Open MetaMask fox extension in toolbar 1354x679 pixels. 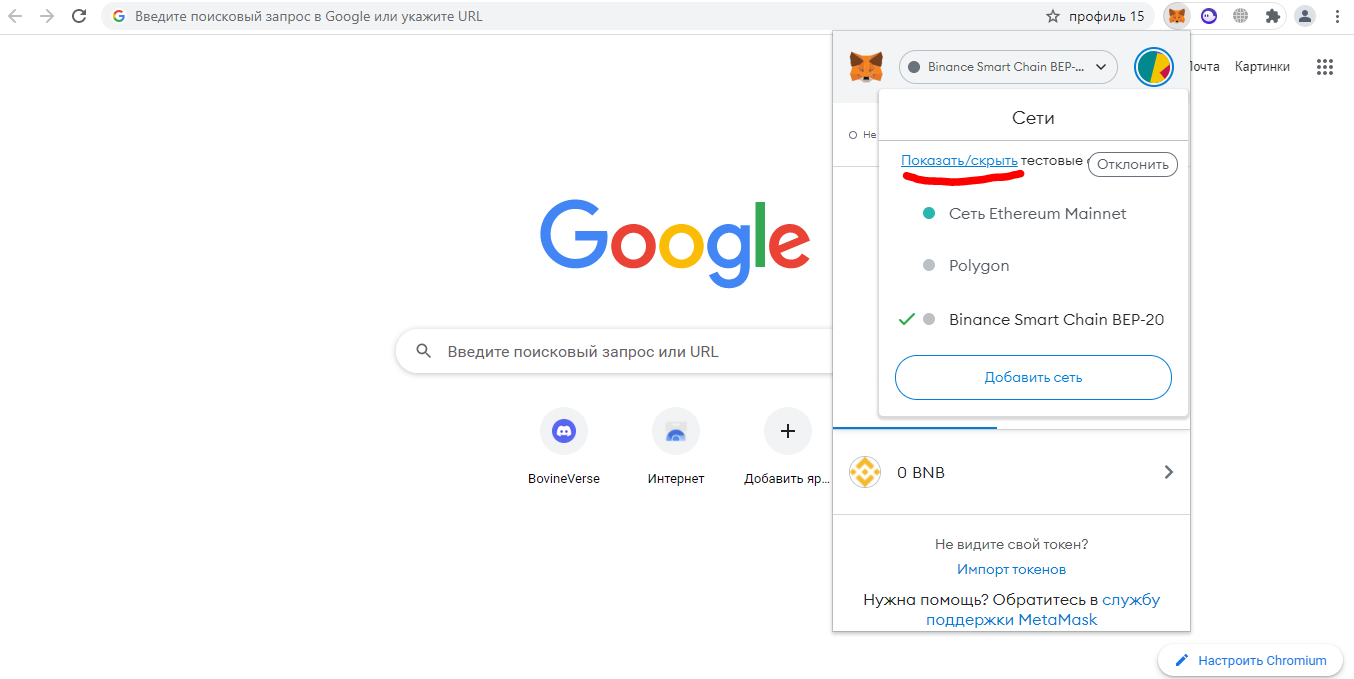point(1178,16)
